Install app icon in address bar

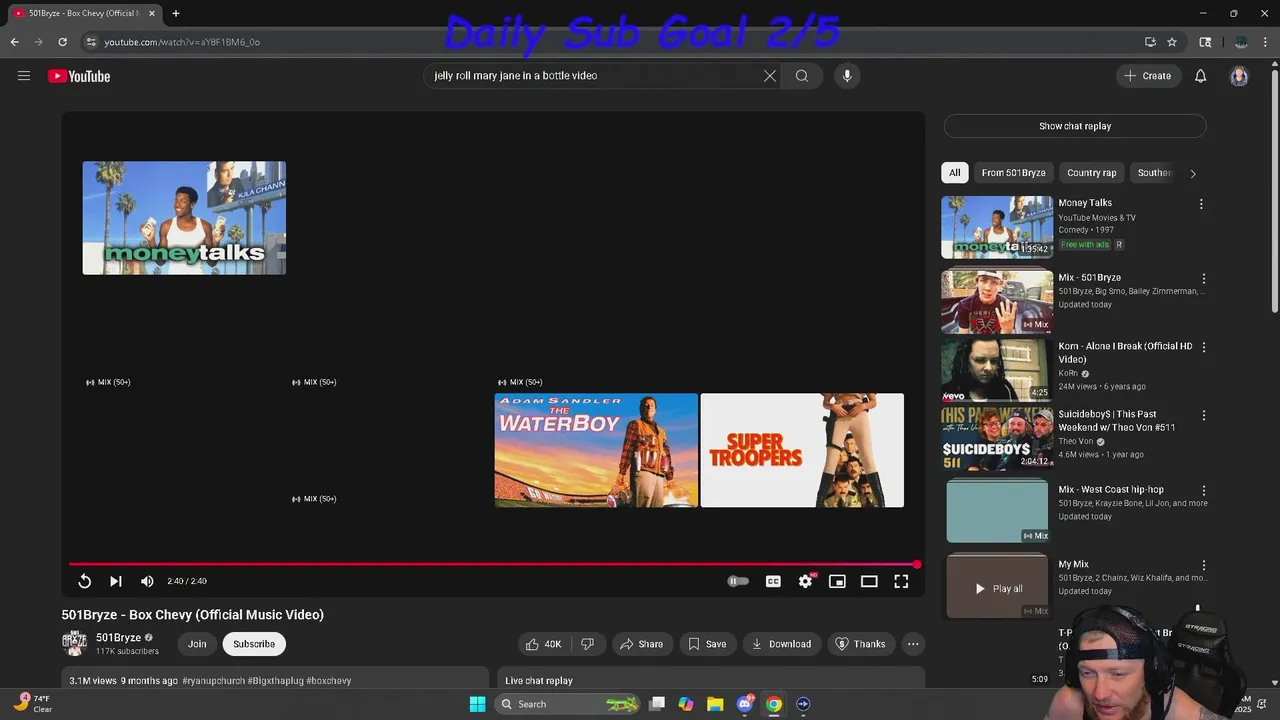pos(1150,42)
